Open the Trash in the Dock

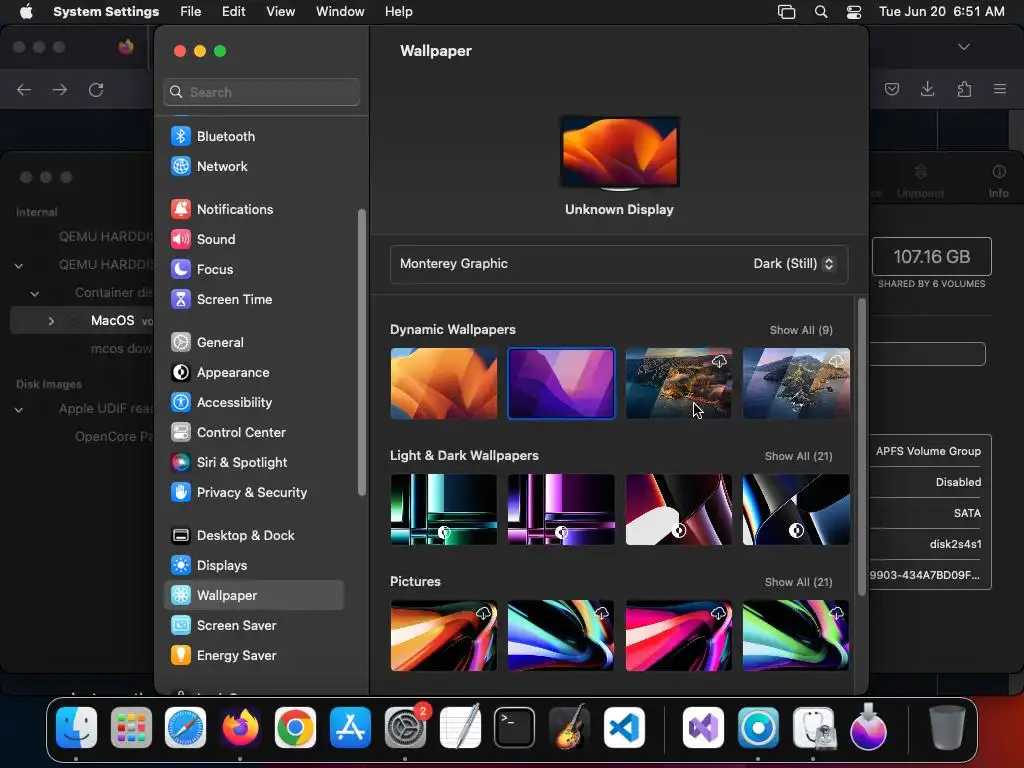coord(947,728)
